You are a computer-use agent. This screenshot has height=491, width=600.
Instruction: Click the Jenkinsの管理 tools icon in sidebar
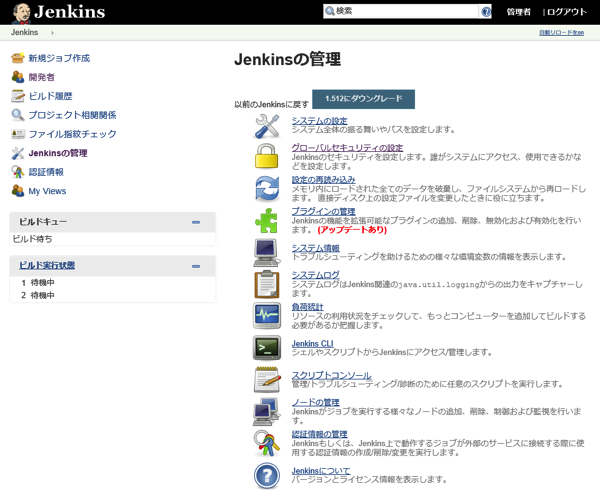(x=18, y=153)
